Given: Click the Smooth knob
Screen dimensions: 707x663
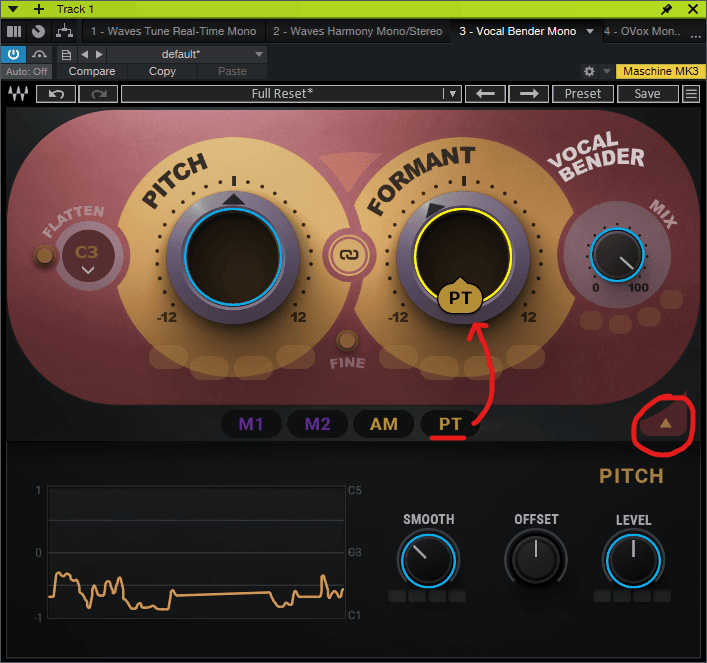Looking at the screenshot, I should tap(428, 561).
